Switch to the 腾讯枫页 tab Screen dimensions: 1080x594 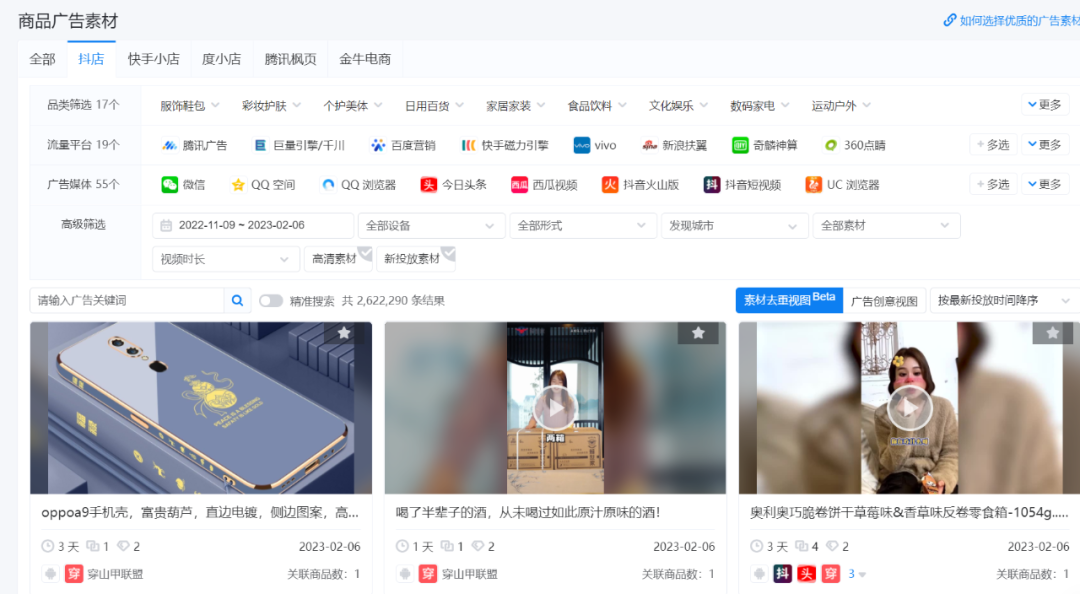(x=290, y=59)
